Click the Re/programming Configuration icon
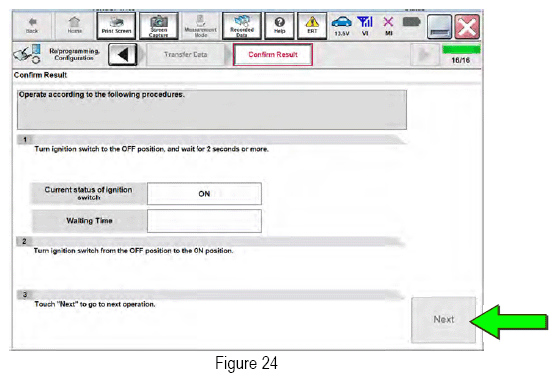 click(27, 54)
